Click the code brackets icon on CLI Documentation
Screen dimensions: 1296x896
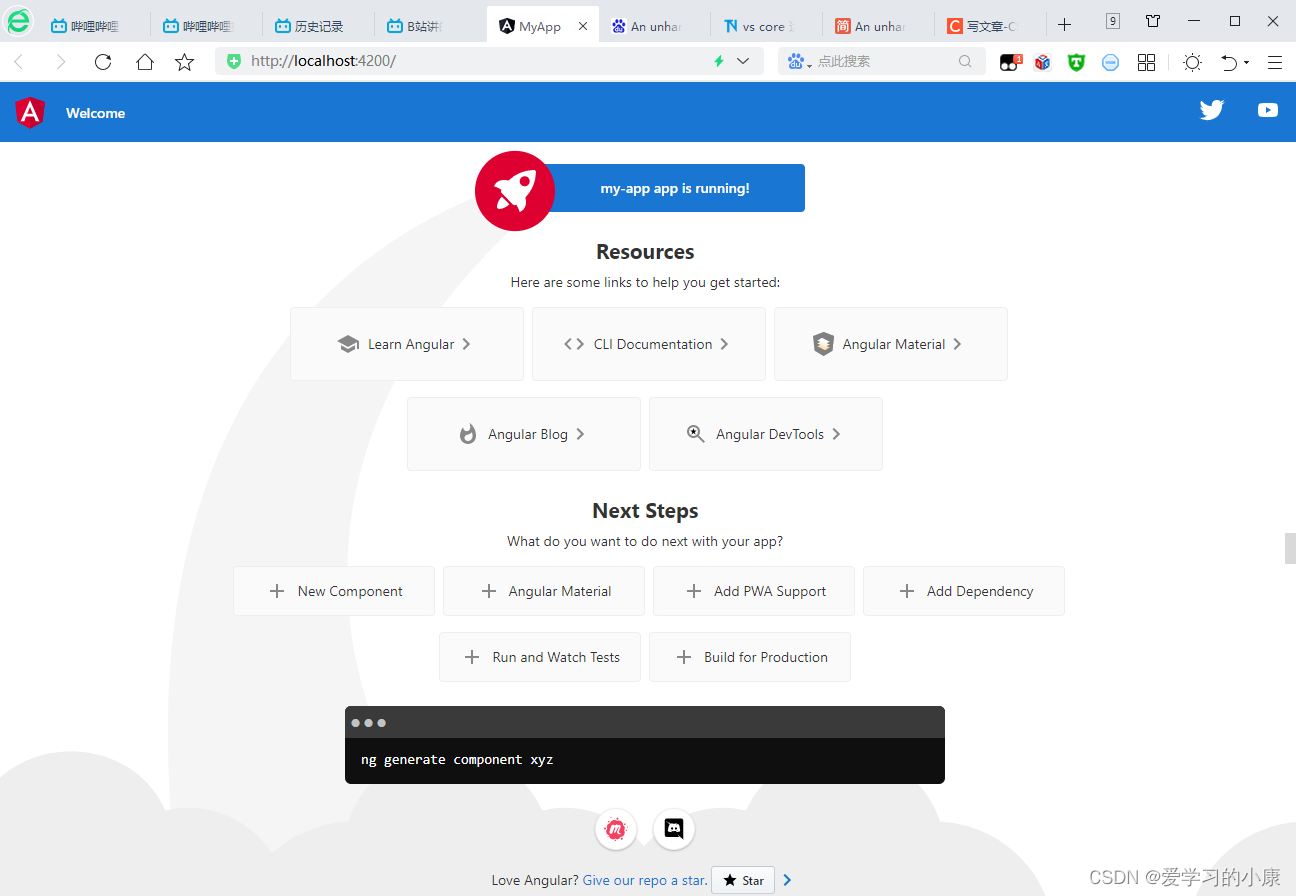click(x=574, y=344)
